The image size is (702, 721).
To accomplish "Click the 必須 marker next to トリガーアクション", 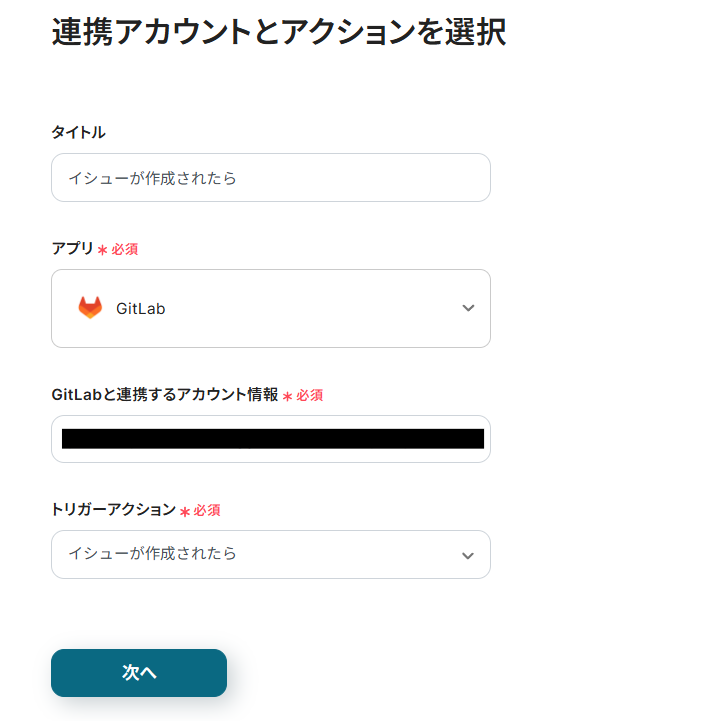I will click(207, 511).
